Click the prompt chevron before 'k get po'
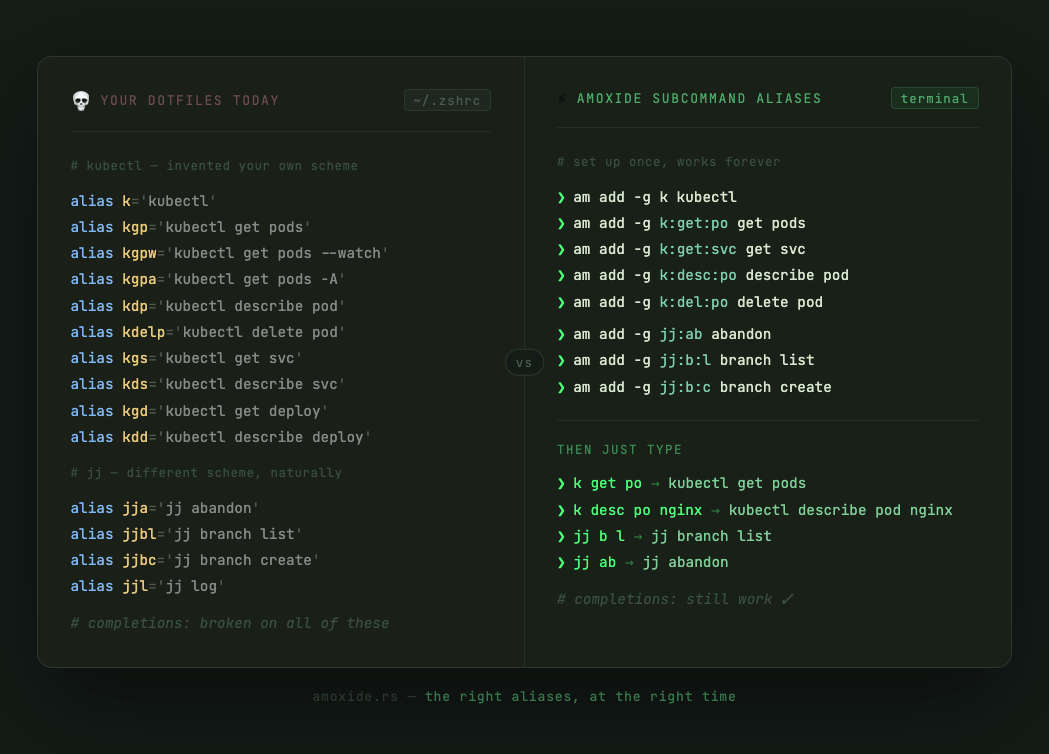This screenshot has height=754, width=1049. [x=561, y=484]
